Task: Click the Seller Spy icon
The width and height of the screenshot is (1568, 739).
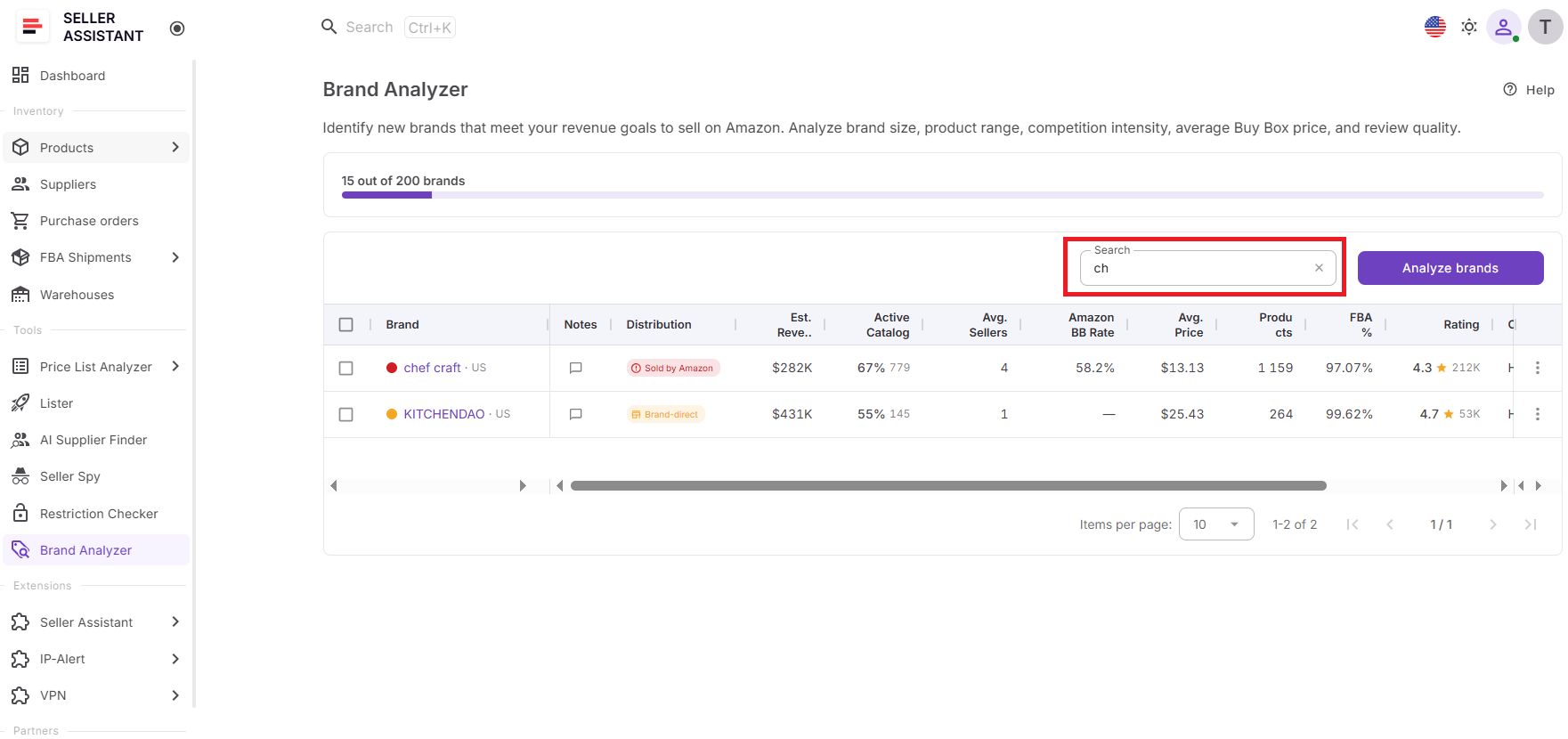Action: tap(20, 476)
